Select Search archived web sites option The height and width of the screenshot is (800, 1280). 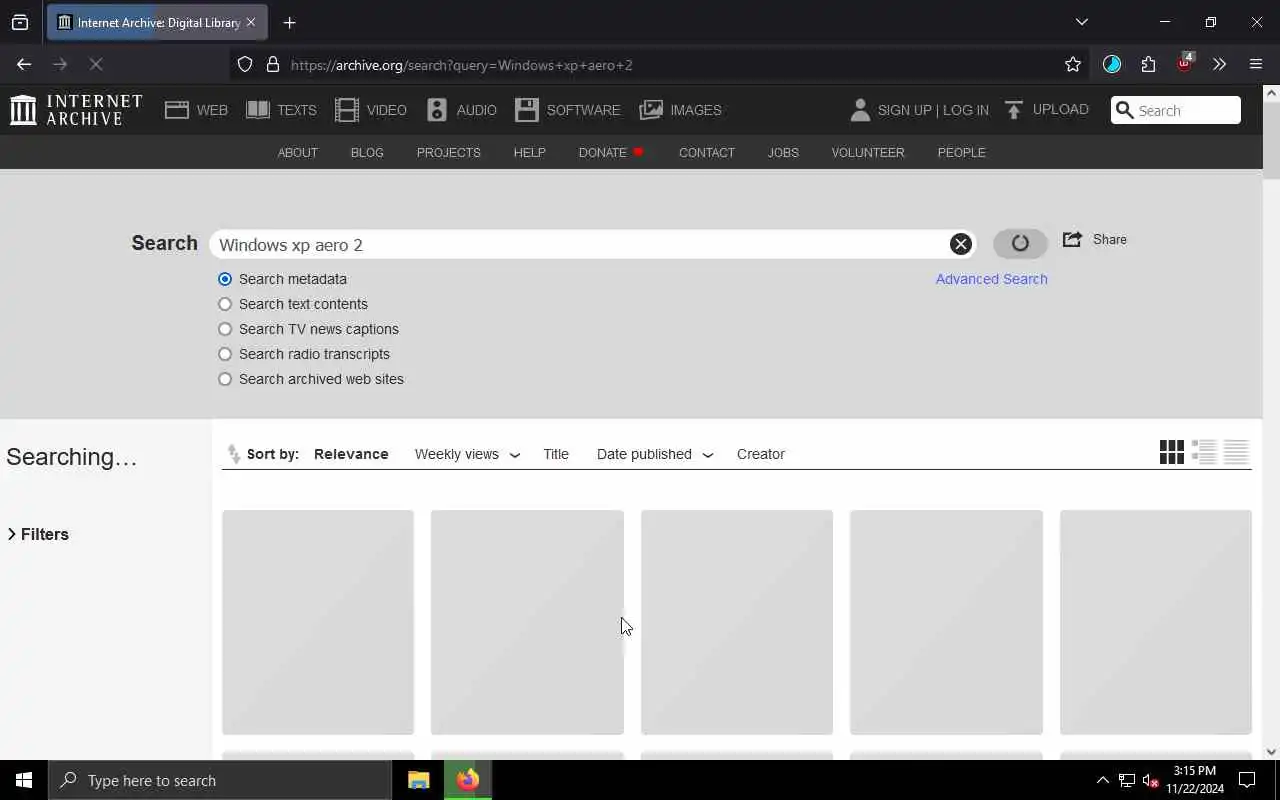pos(225,379)
